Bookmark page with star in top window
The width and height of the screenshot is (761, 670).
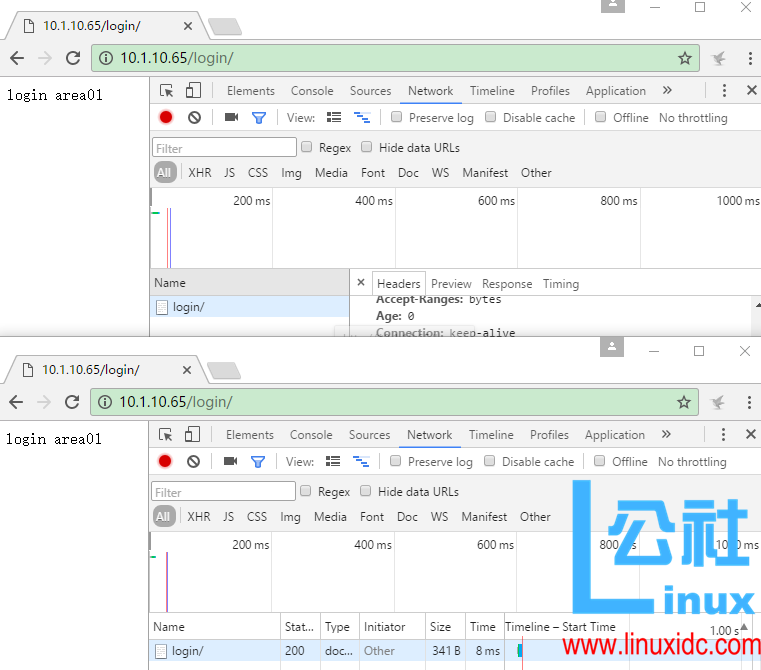(x=684, y=58)
